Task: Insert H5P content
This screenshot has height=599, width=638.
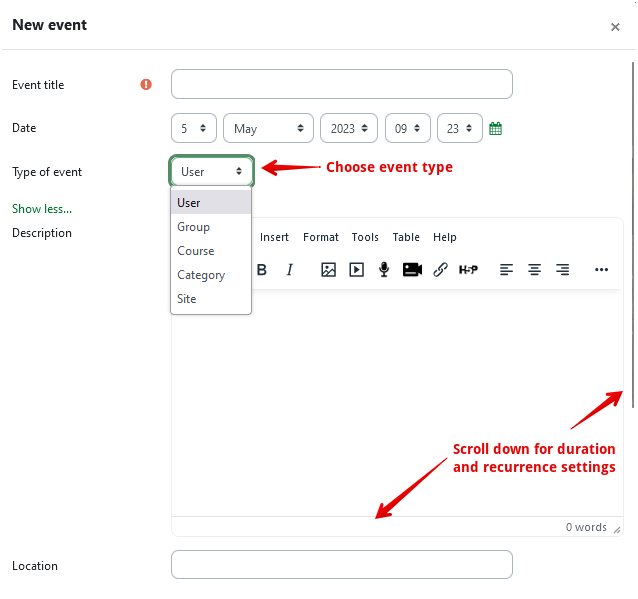Action: (x=468, y=270)
